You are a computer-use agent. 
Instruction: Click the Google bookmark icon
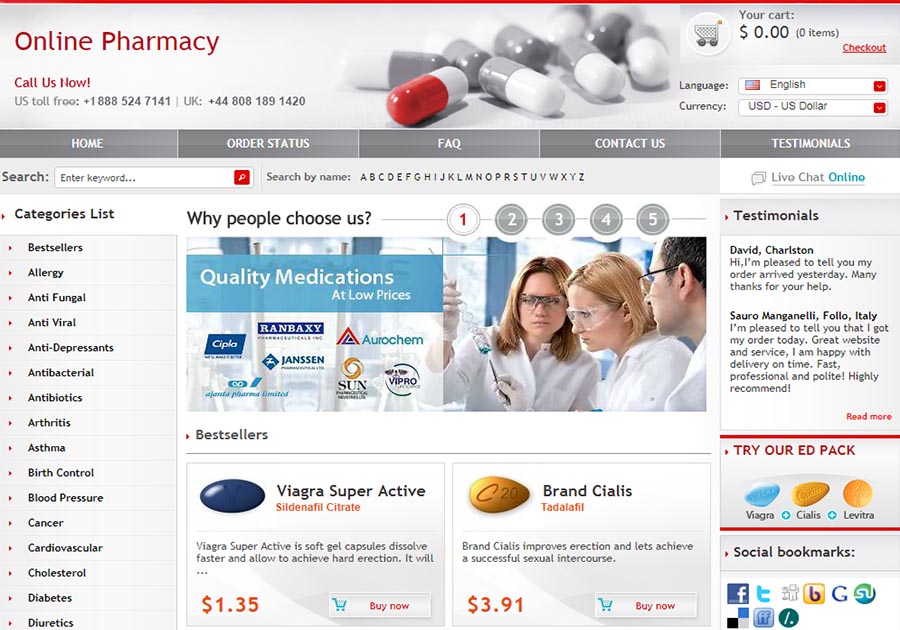pyautogui.click(x=839, y=593)
